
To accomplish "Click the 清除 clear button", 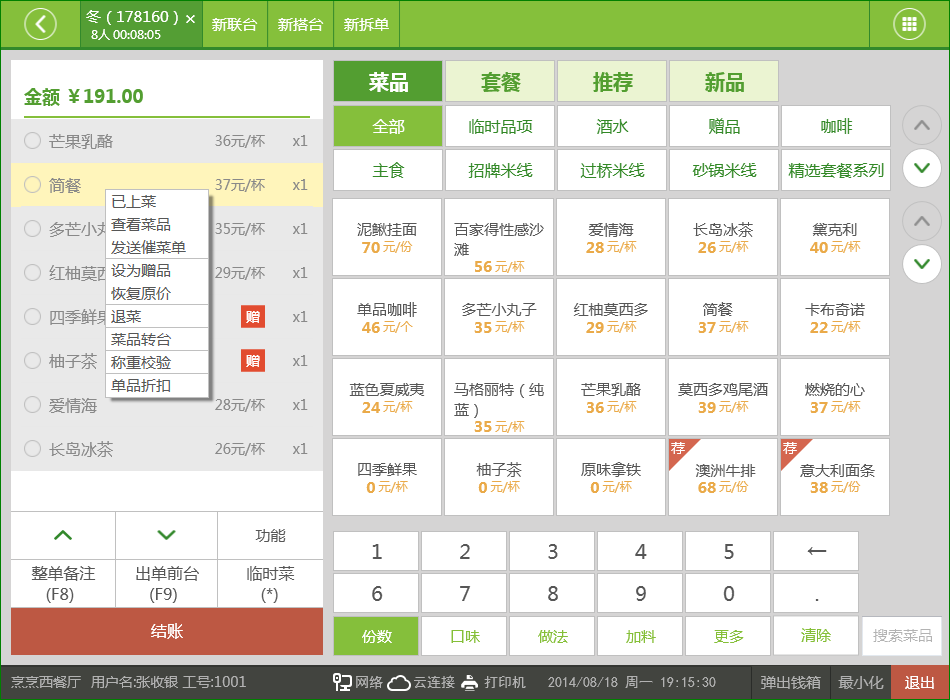I will [x=816, y=636].
